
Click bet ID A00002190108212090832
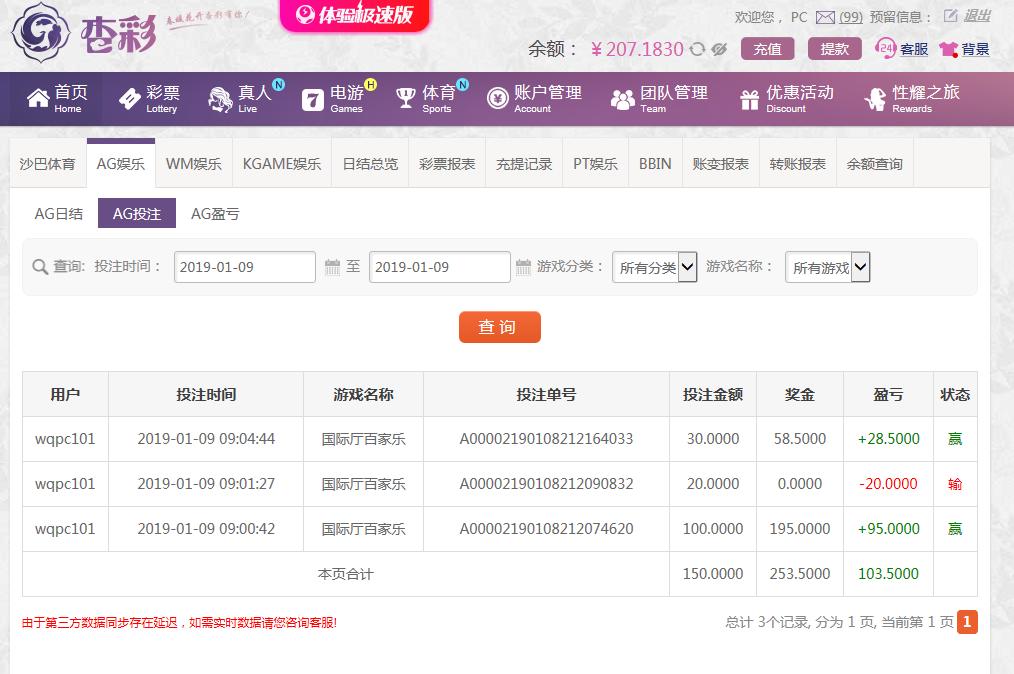(546, 484)
